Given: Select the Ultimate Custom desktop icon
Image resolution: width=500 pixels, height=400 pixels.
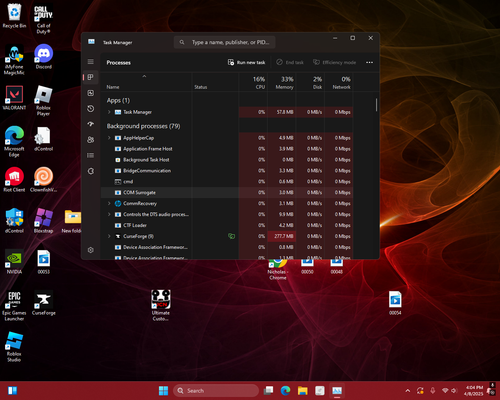Looking at the screenshot, I should pyautogui.click(x=161, y=305).
